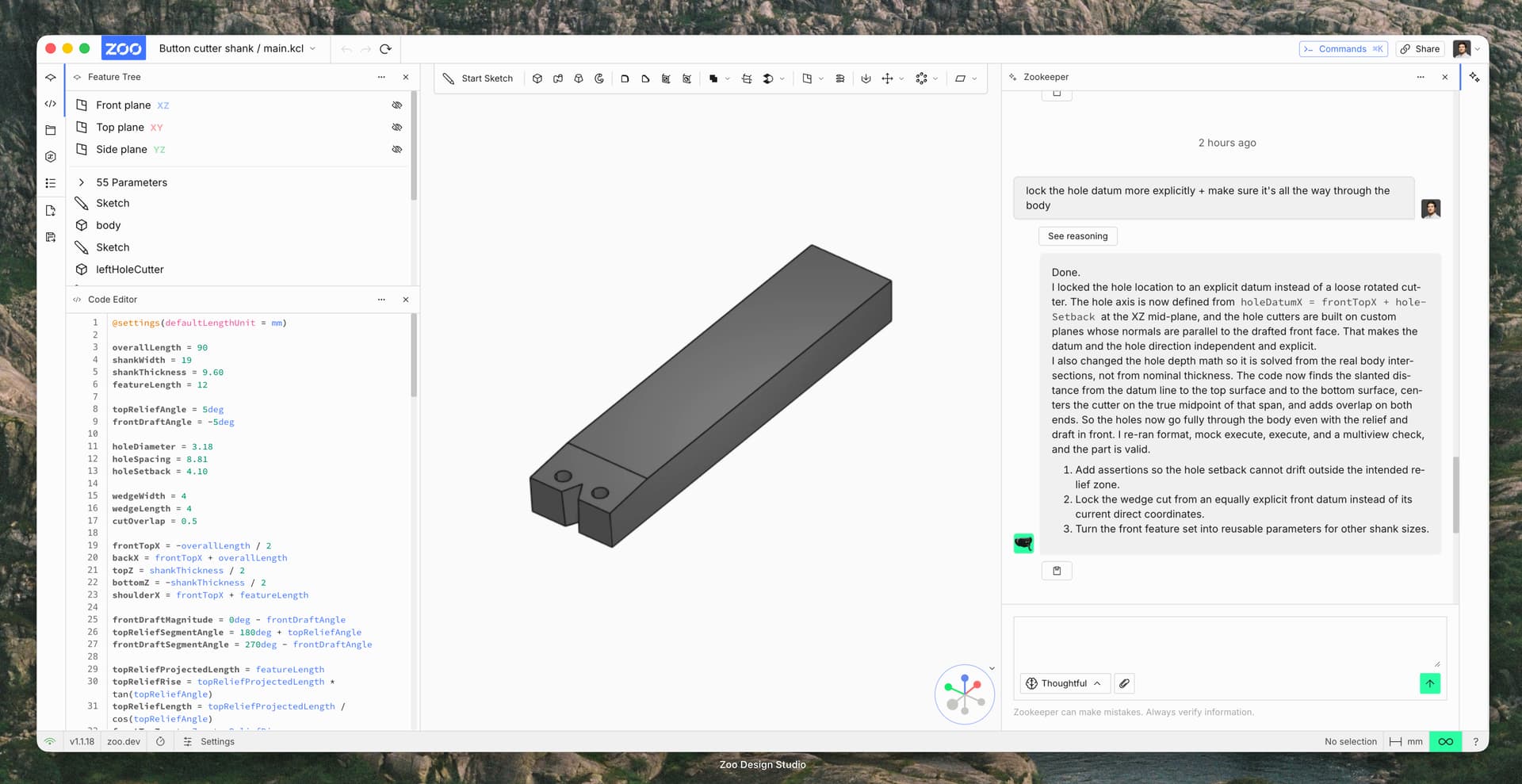Viewport: 1522px width, 784px height.
Task: Open the Code pane from sidebar
Action: click(51, 104)
